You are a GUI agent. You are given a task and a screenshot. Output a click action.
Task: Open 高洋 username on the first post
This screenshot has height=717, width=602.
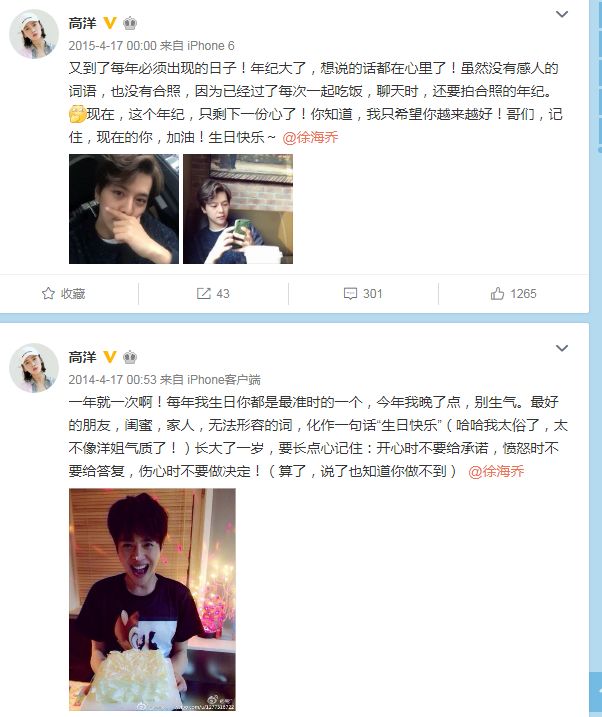tap(83, 23)
